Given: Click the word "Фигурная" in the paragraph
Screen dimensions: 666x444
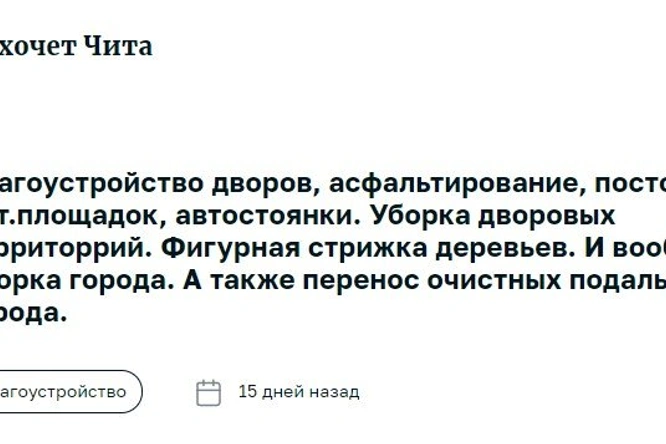Looking at the screenshot, I should 221,248.
